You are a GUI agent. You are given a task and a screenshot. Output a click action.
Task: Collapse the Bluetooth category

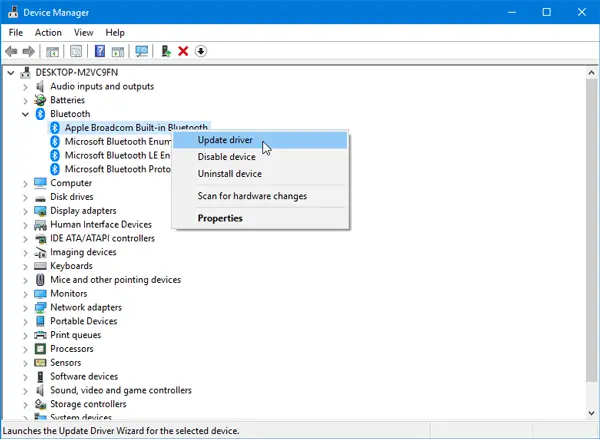(x=25, y=114)
